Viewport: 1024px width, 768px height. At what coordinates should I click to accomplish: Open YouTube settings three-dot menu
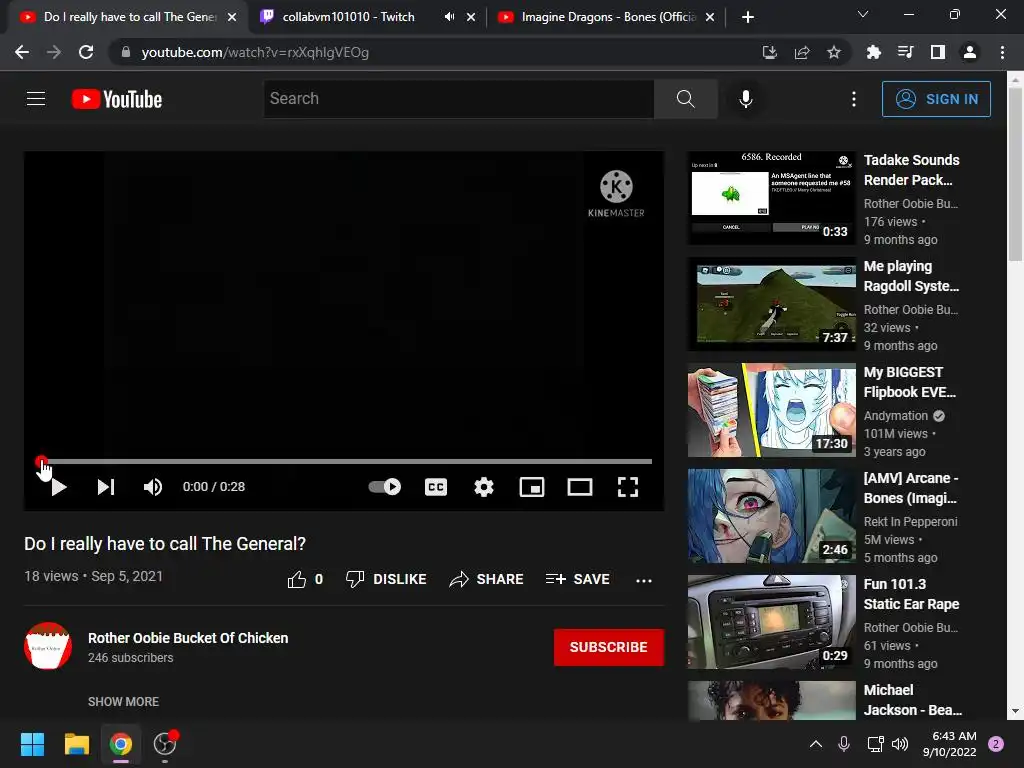[854, 99]
